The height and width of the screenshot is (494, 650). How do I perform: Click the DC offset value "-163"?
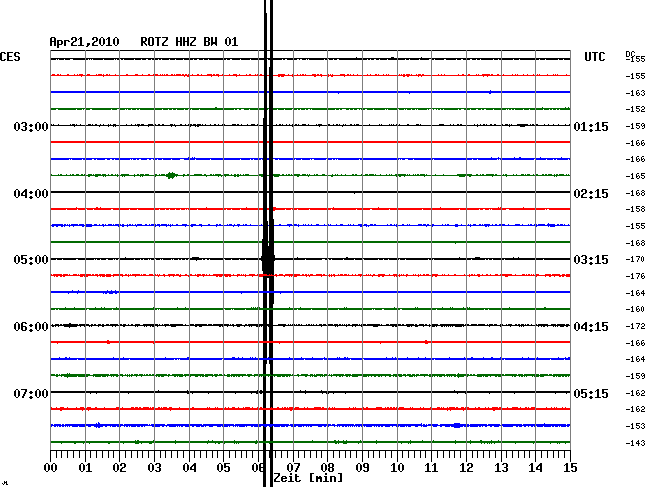pyautogui.click(x=635, y=93)
